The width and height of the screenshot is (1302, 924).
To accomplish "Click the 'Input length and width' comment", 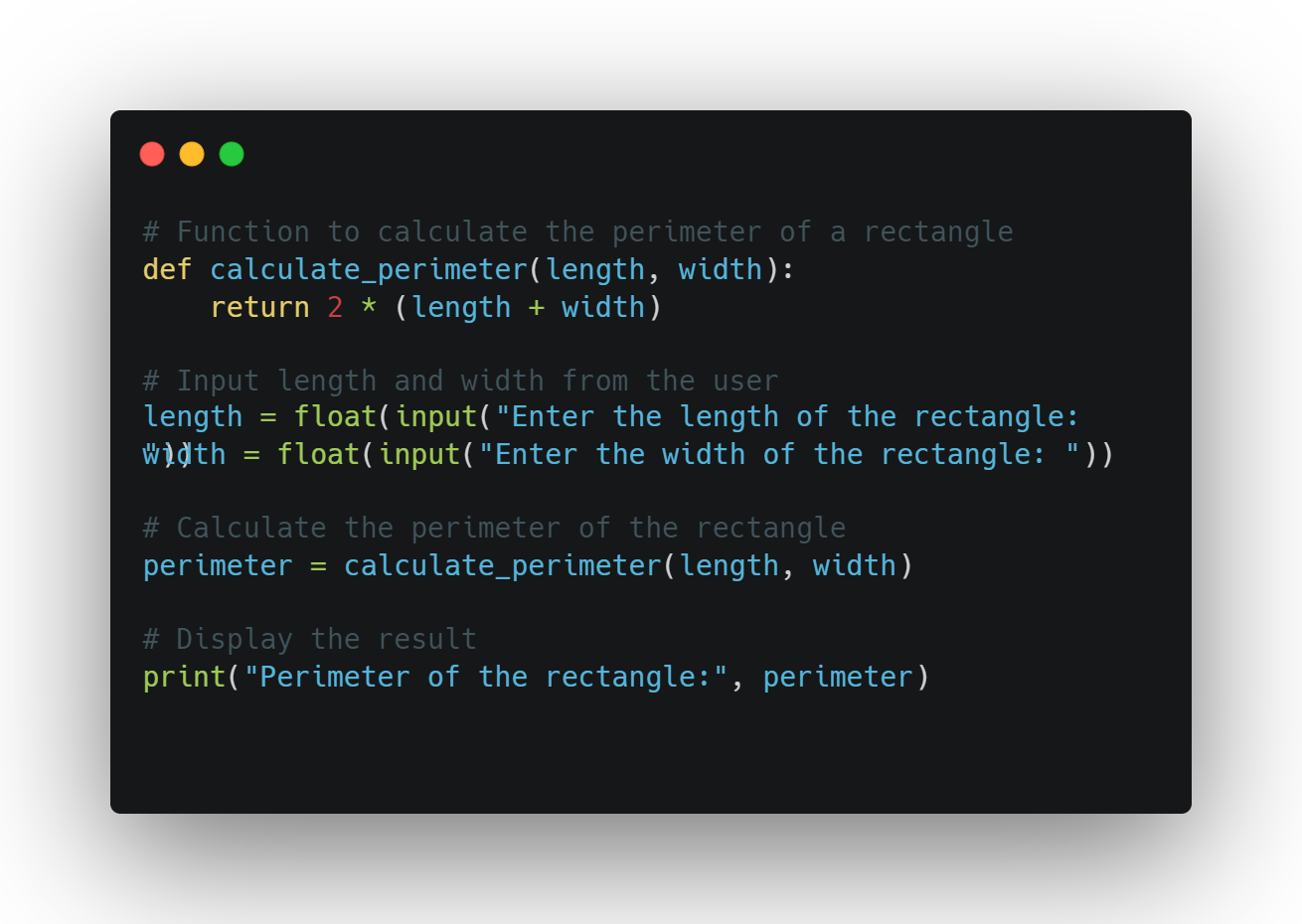I will (461, 381).
